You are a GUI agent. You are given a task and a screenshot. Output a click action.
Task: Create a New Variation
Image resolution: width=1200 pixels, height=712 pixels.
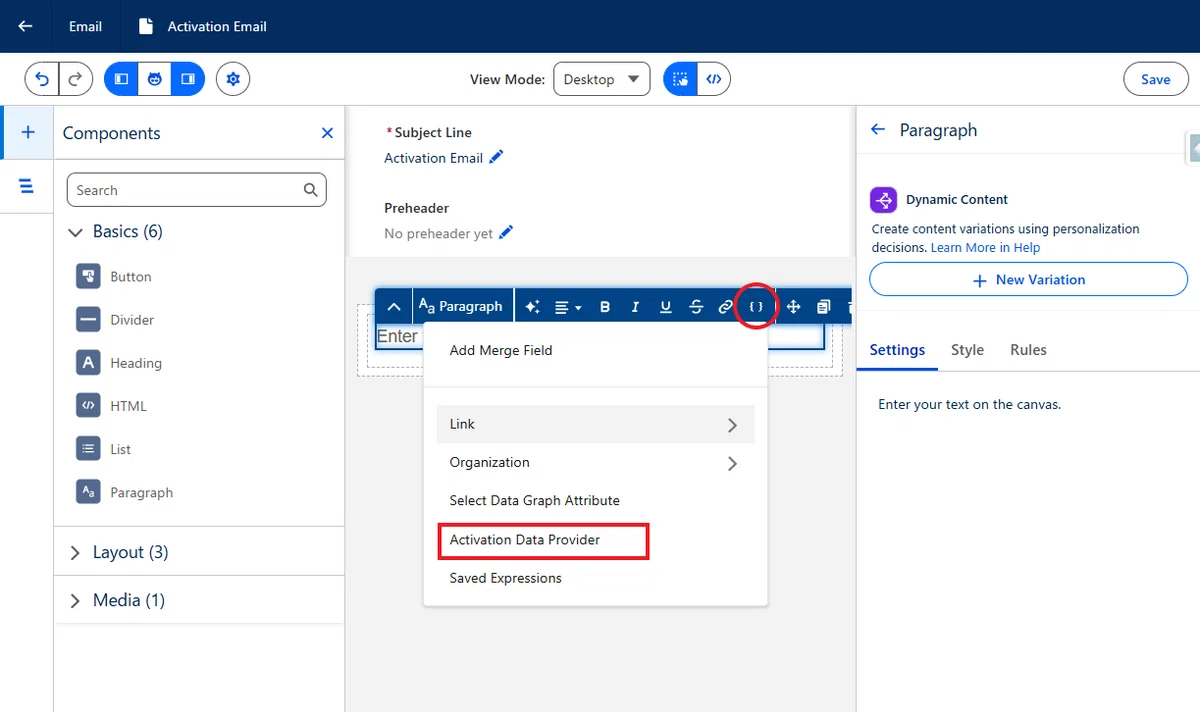pyautogui.click(x=1028, y=280)
